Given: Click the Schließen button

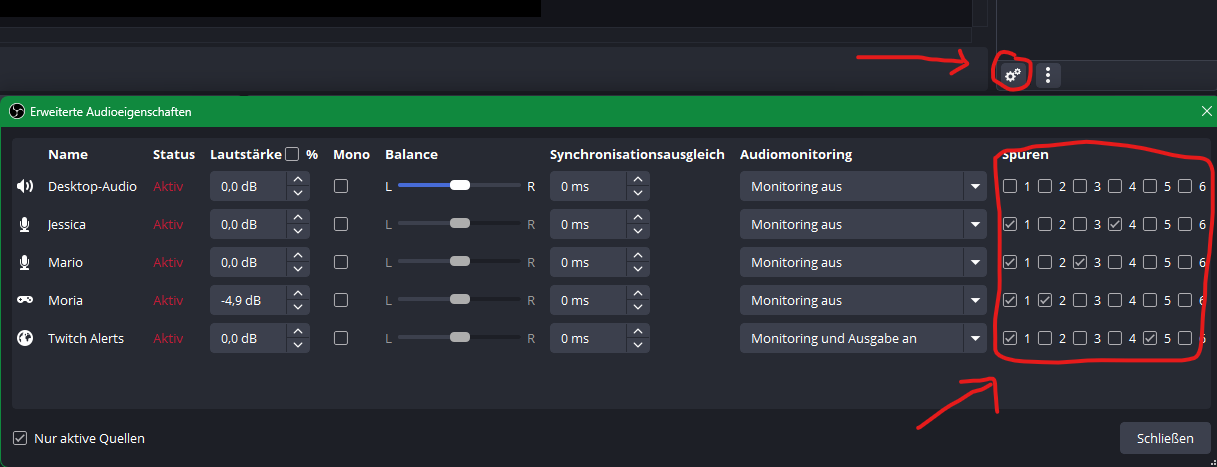Looking at the screenshot, I should [x=1165, y=438].
